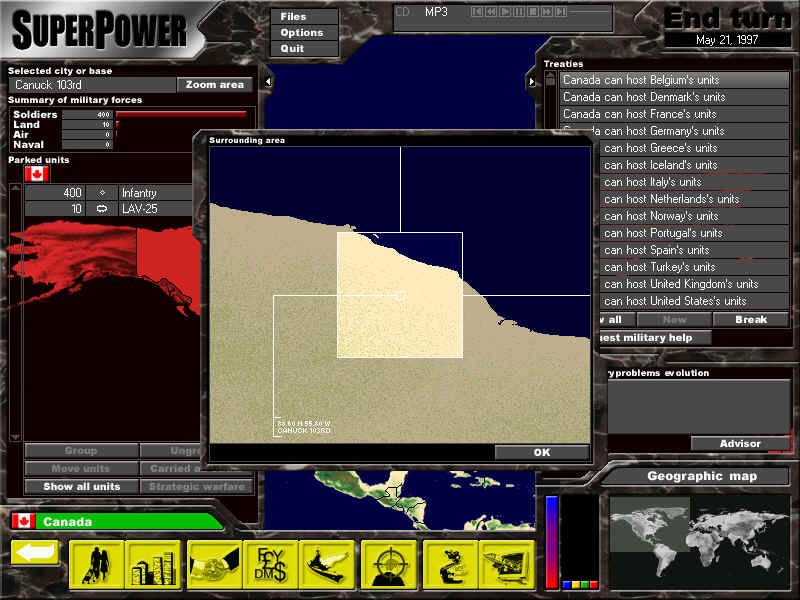Image resolution: width=800 pixels, height=600 pixels.
Task: Open the Options menu
Action: (x=305, y=33)
